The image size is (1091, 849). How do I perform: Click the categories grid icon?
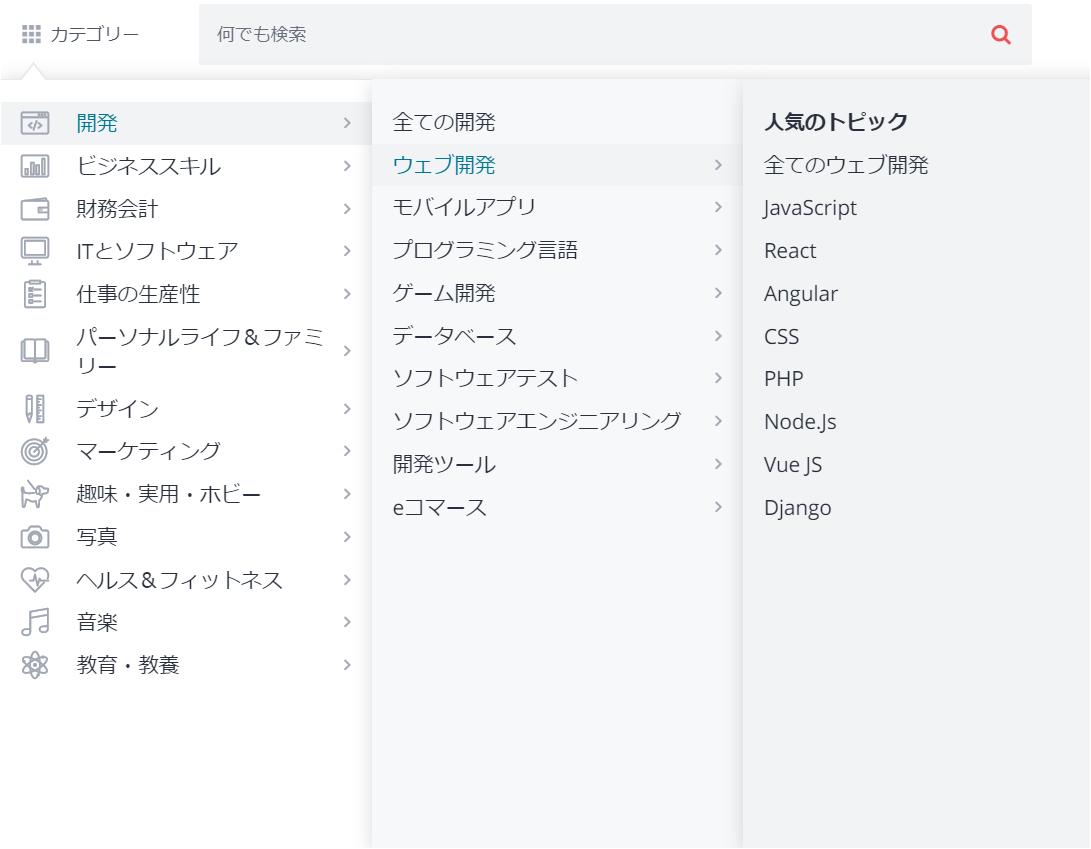31,34
